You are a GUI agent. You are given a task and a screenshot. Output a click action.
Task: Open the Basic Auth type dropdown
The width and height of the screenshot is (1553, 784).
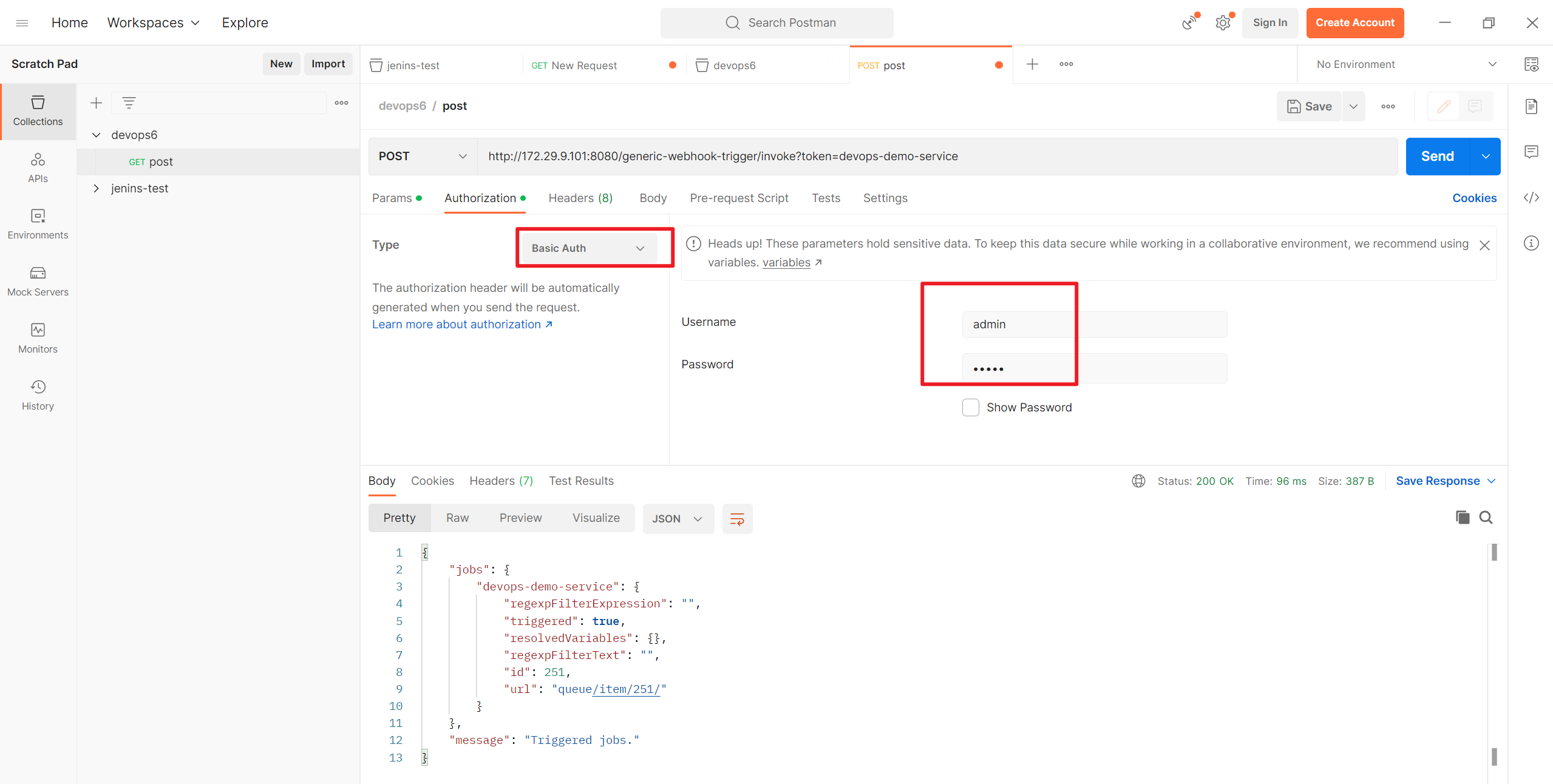[589, 248]
